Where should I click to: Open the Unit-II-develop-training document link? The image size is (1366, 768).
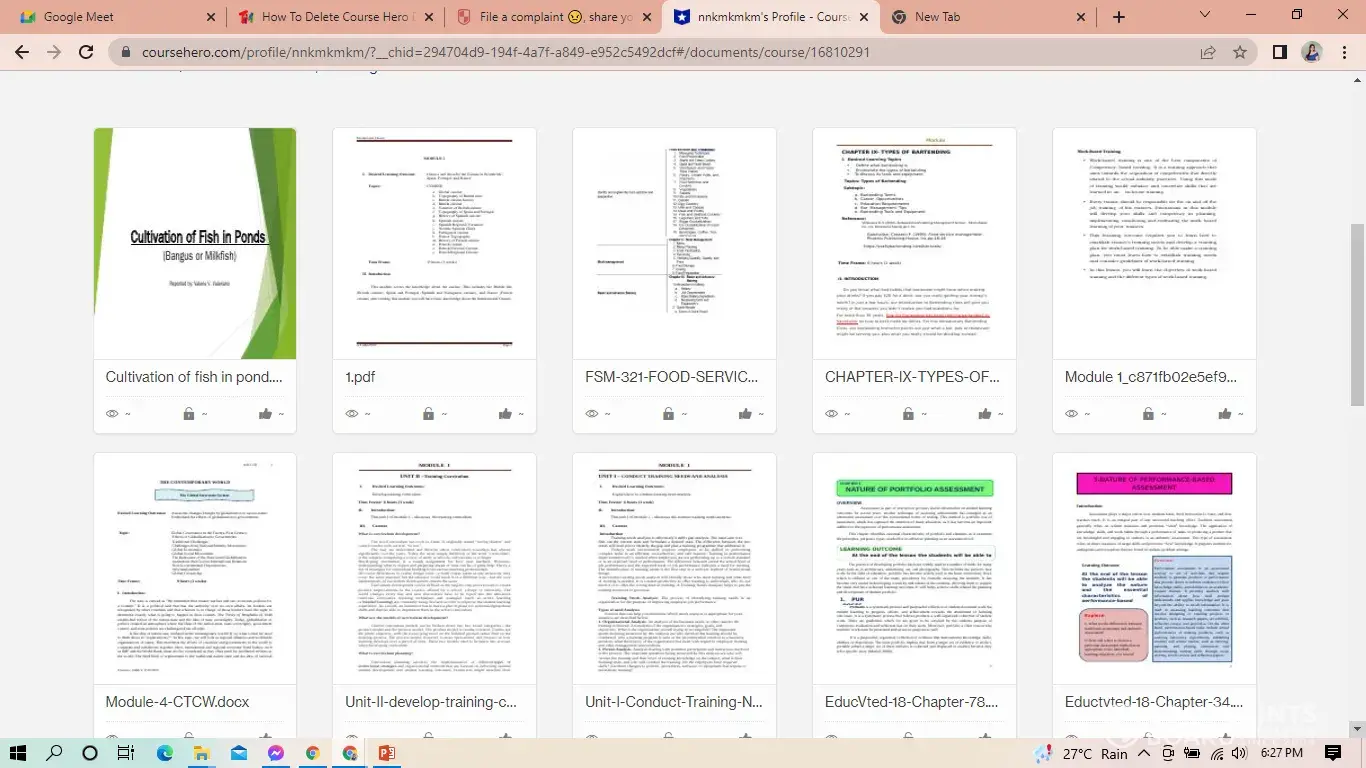(x=431, y=702)
